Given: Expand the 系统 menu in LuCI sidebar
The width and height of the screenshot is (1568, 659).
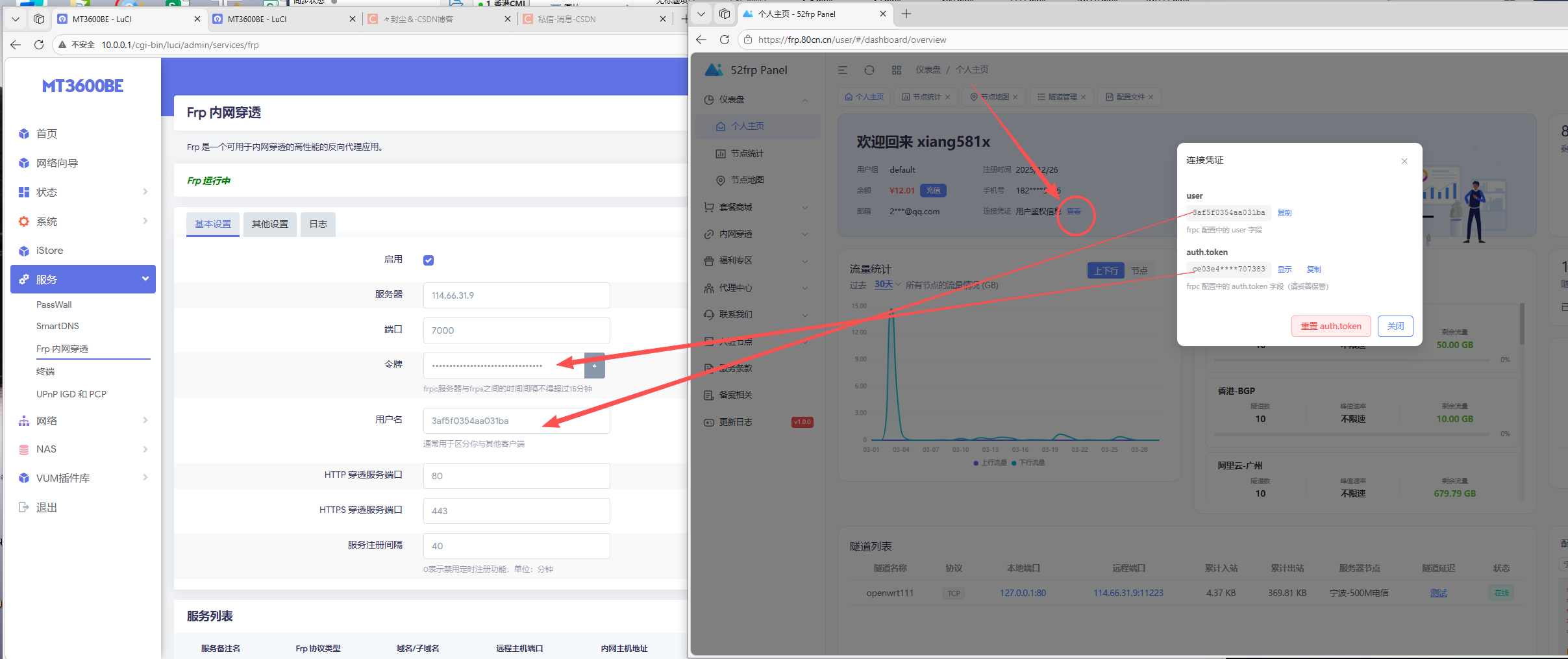Looking at the screenshot, I should 83,221.
